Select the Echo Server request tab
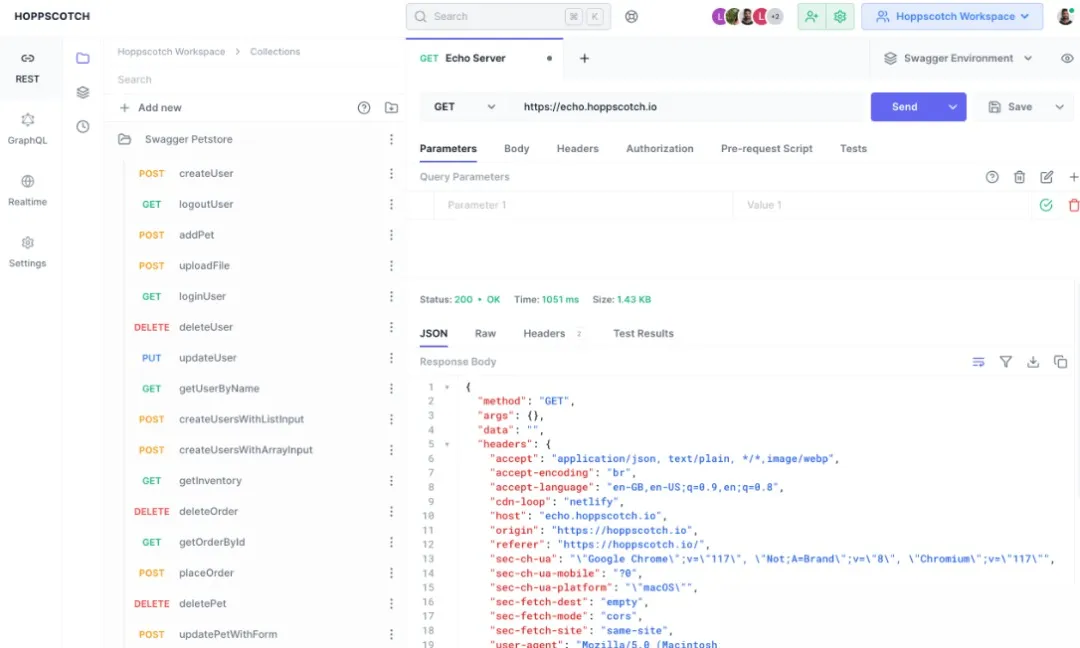The height and width of the screenshot is (648, 1080). (x=484, y=59)
